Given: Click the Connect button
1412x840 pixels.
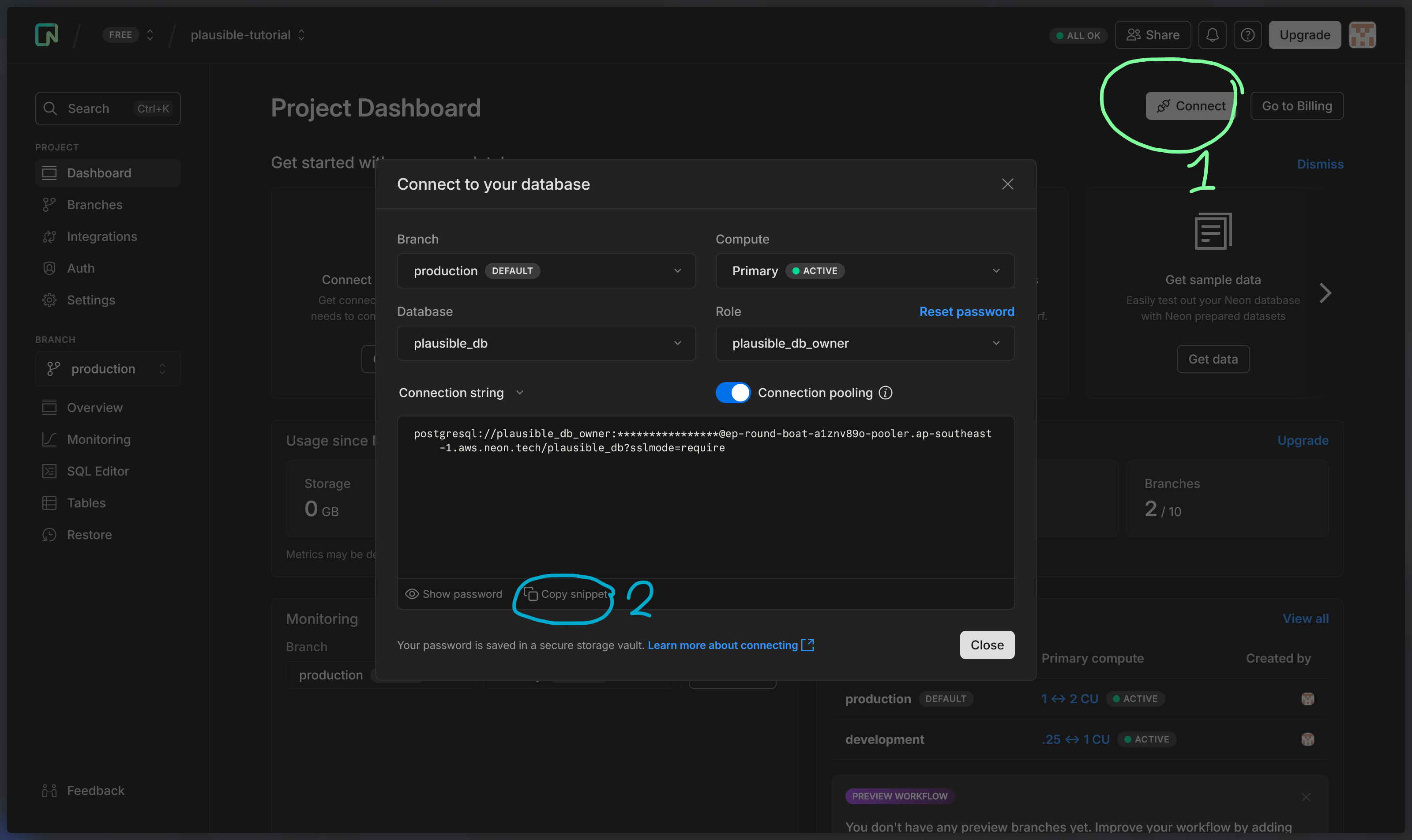Looking at the screenshot, I should pos(1190,106).
